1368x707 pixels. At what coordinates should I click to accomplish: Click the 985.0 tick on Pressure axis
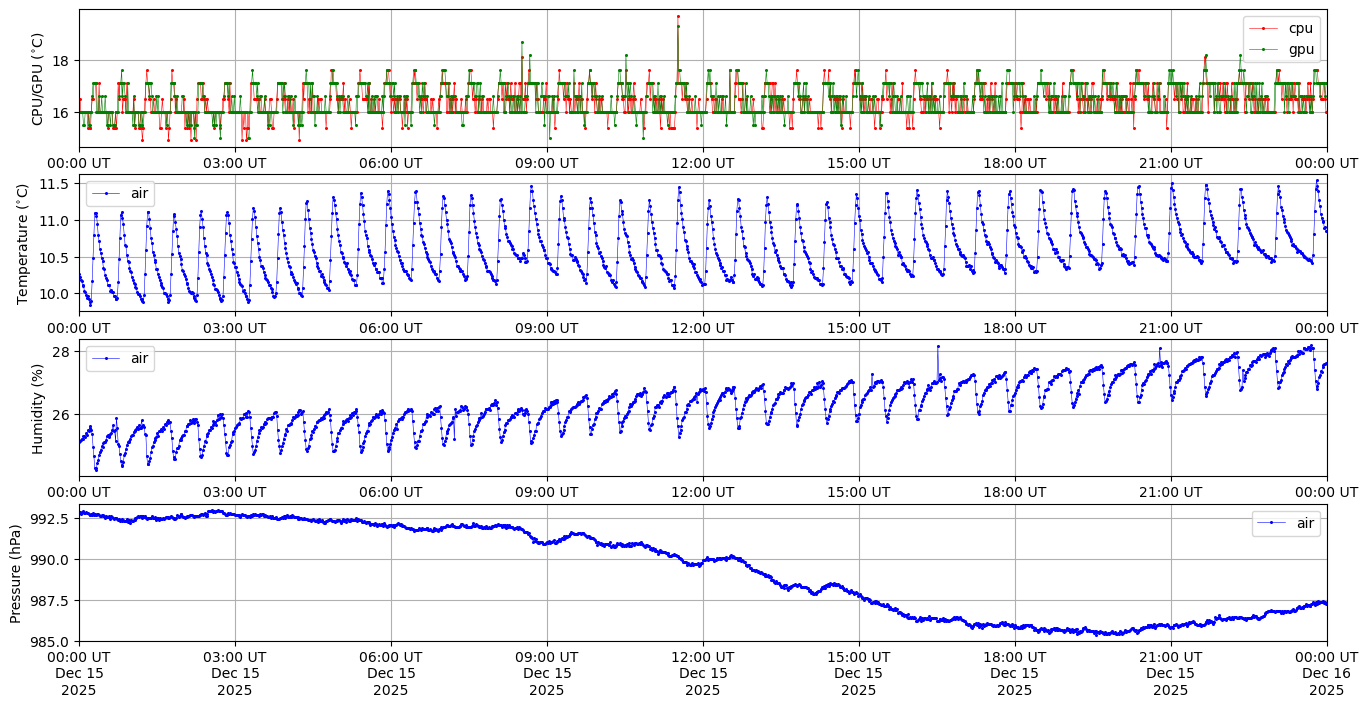(50, 641)
